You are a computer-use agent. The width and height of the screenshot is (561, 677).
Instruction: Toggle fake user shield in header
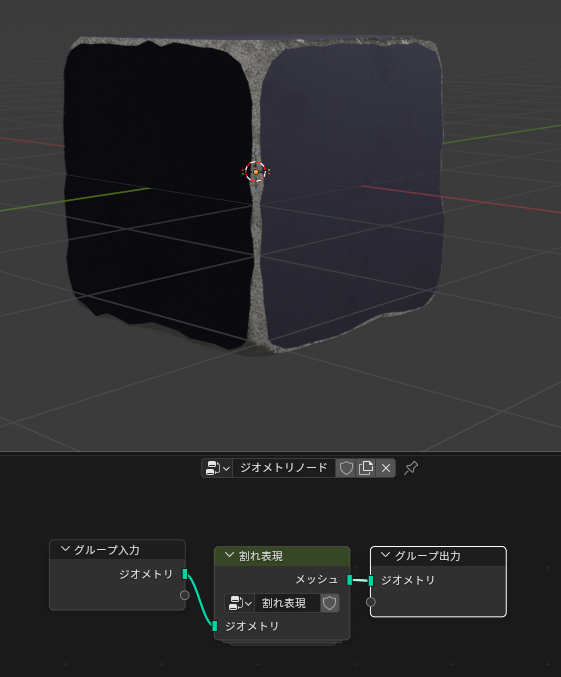click(346, 468)
